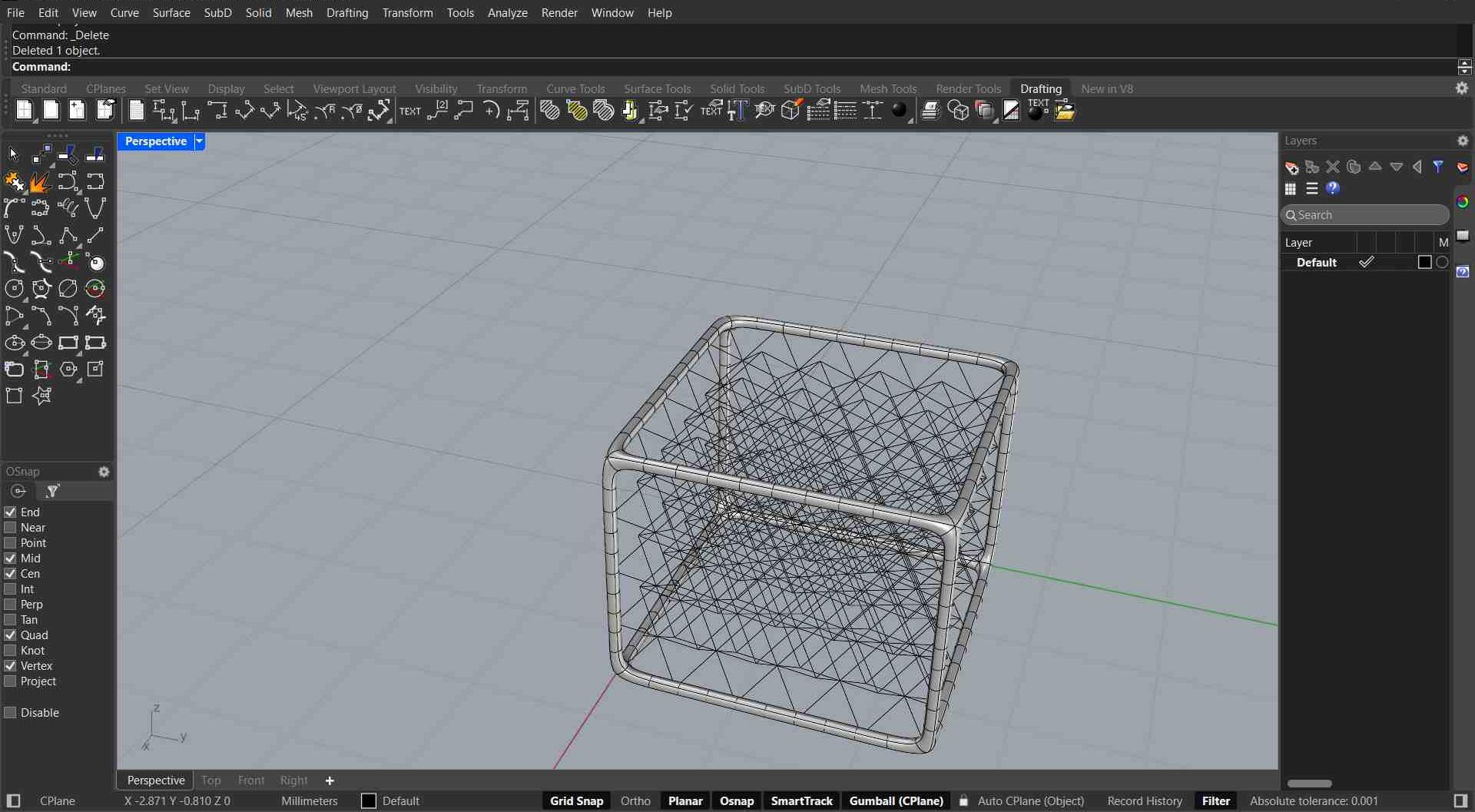This screenshot has width=1475, height=812.
Task: Toggle Record History in status bar
Action: tap(1145, 801)
